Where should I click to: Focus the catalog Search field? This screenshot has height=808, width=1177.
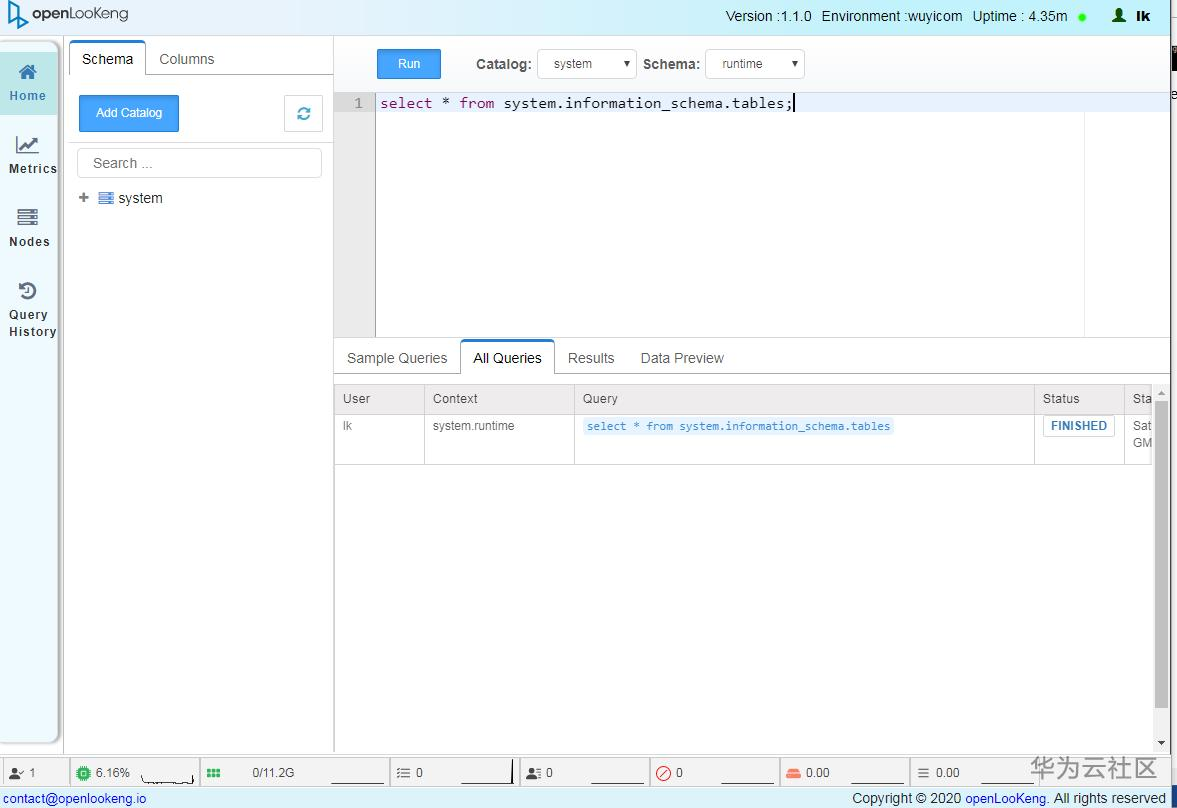point(199,163)
